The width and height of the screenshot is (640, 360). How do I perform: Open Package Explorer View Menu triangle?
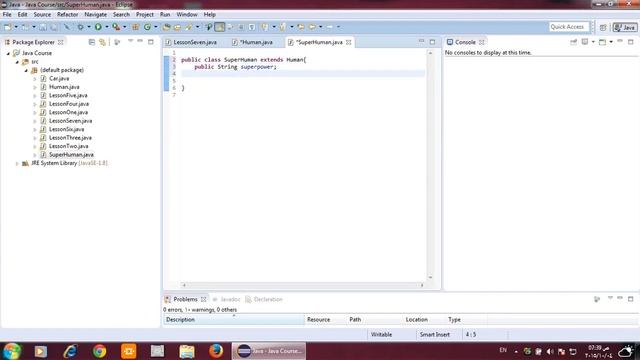click(x=131, y=41)
